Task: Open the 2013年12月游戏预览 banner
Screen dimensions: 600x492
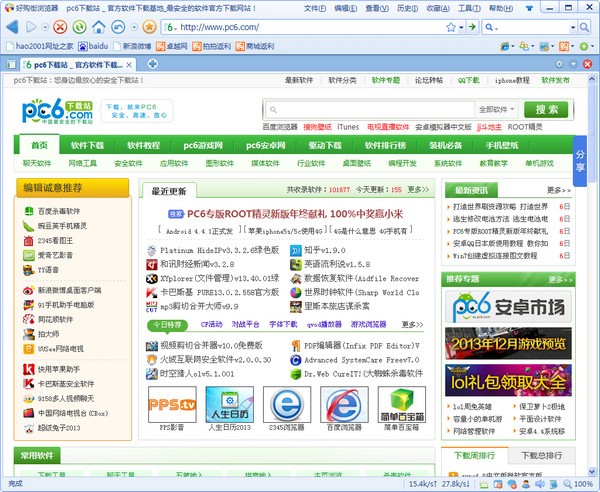Action: tap(508, 343)
